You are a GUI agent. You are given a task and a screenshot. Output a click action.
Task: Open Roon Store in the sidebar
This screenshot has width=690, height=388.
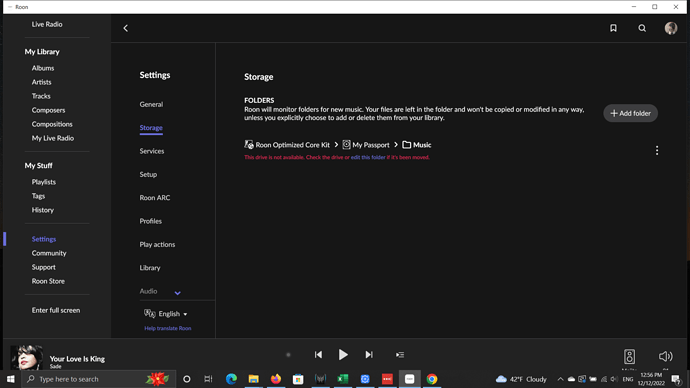[x=48, y=281]
